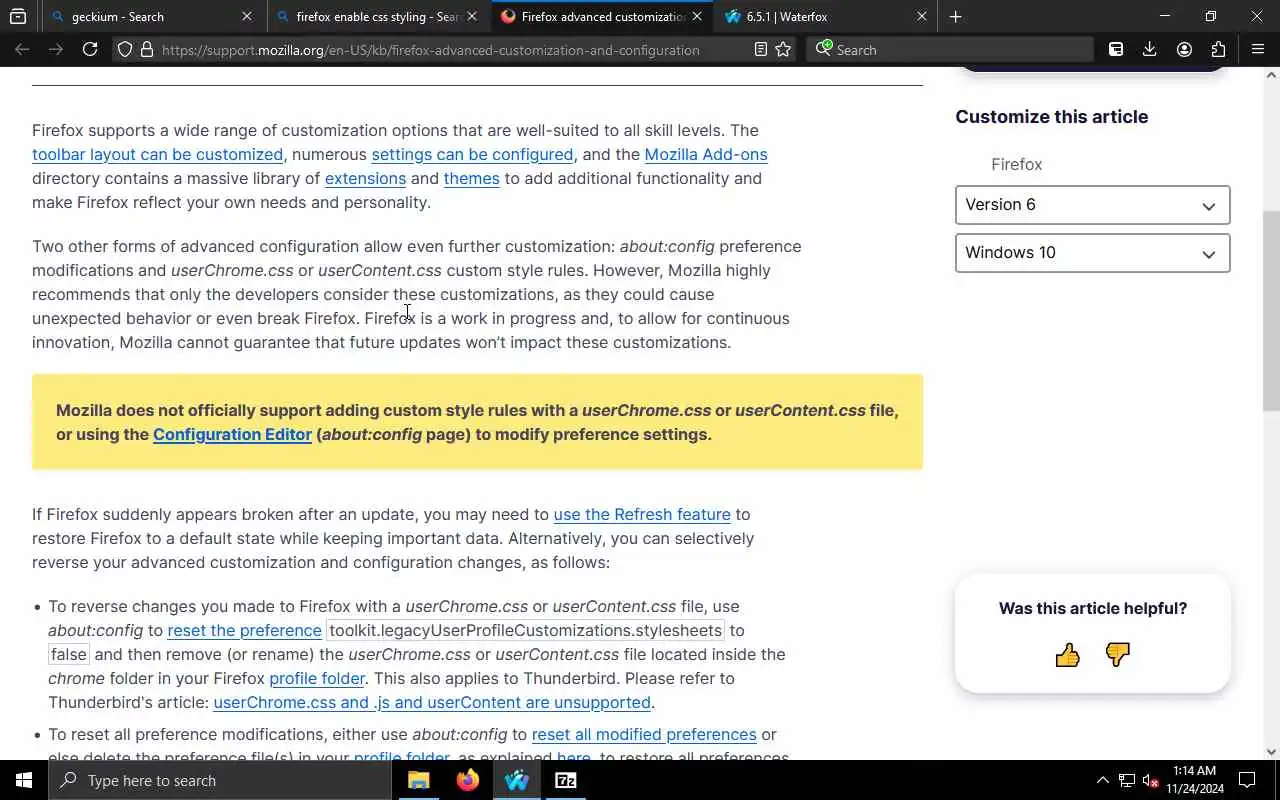Screen dimensions: 1280x800
Task: Click the site security padlock icon
Action: coord(147,49)
